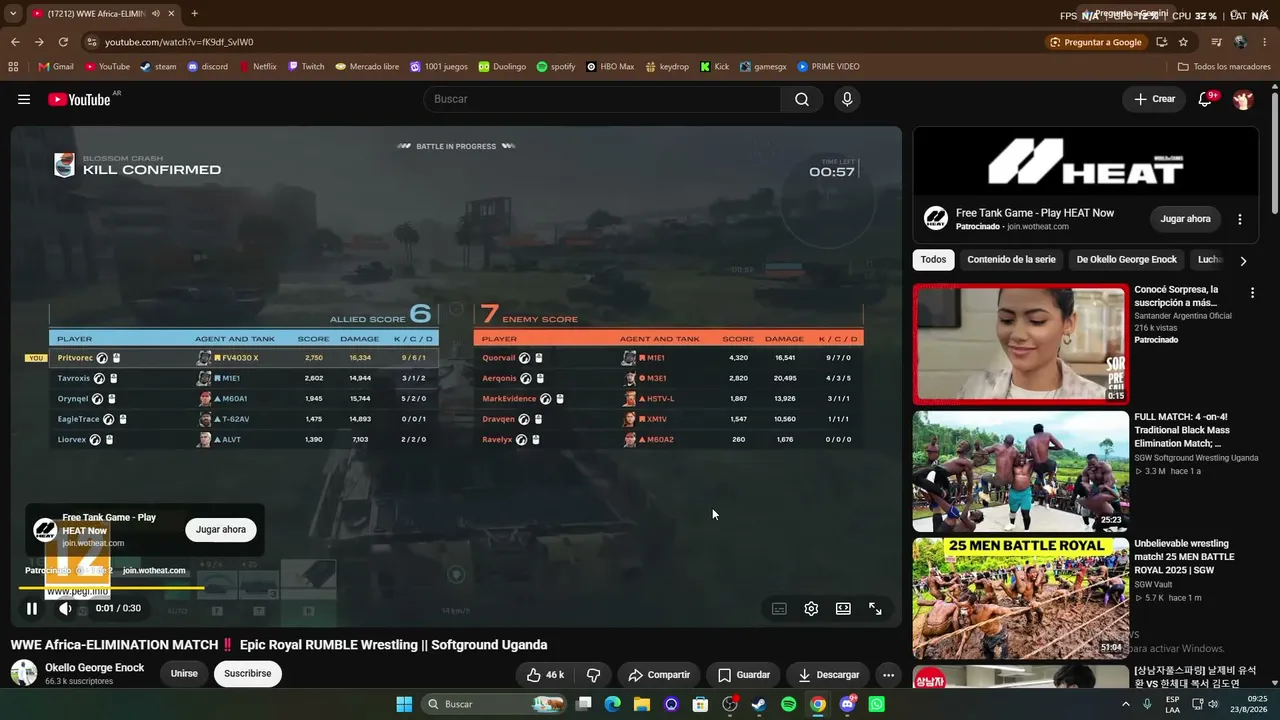The height and width of the screenshot is (720, 1280).
Task: Enter fullscreen with the expand icon
Action: pos(875,608)
